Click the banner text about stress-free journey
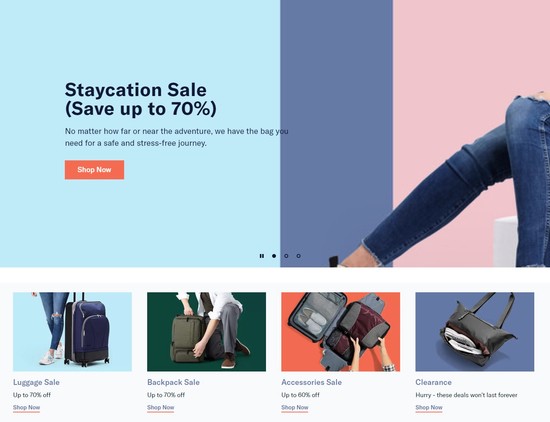 (x=176, y=137)
